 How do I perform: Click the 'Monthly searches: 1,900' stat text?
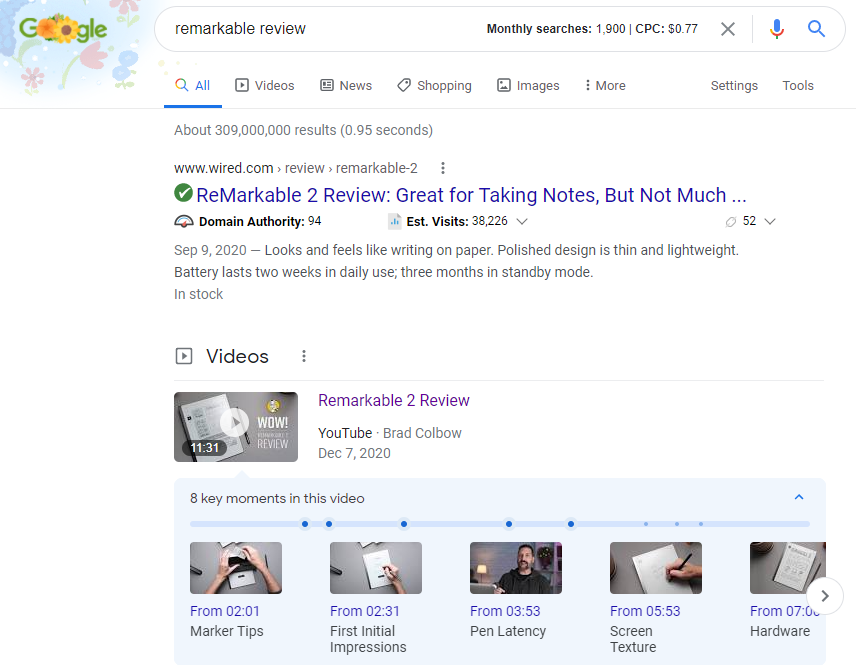pyautogui.click(x=556, y=29)
